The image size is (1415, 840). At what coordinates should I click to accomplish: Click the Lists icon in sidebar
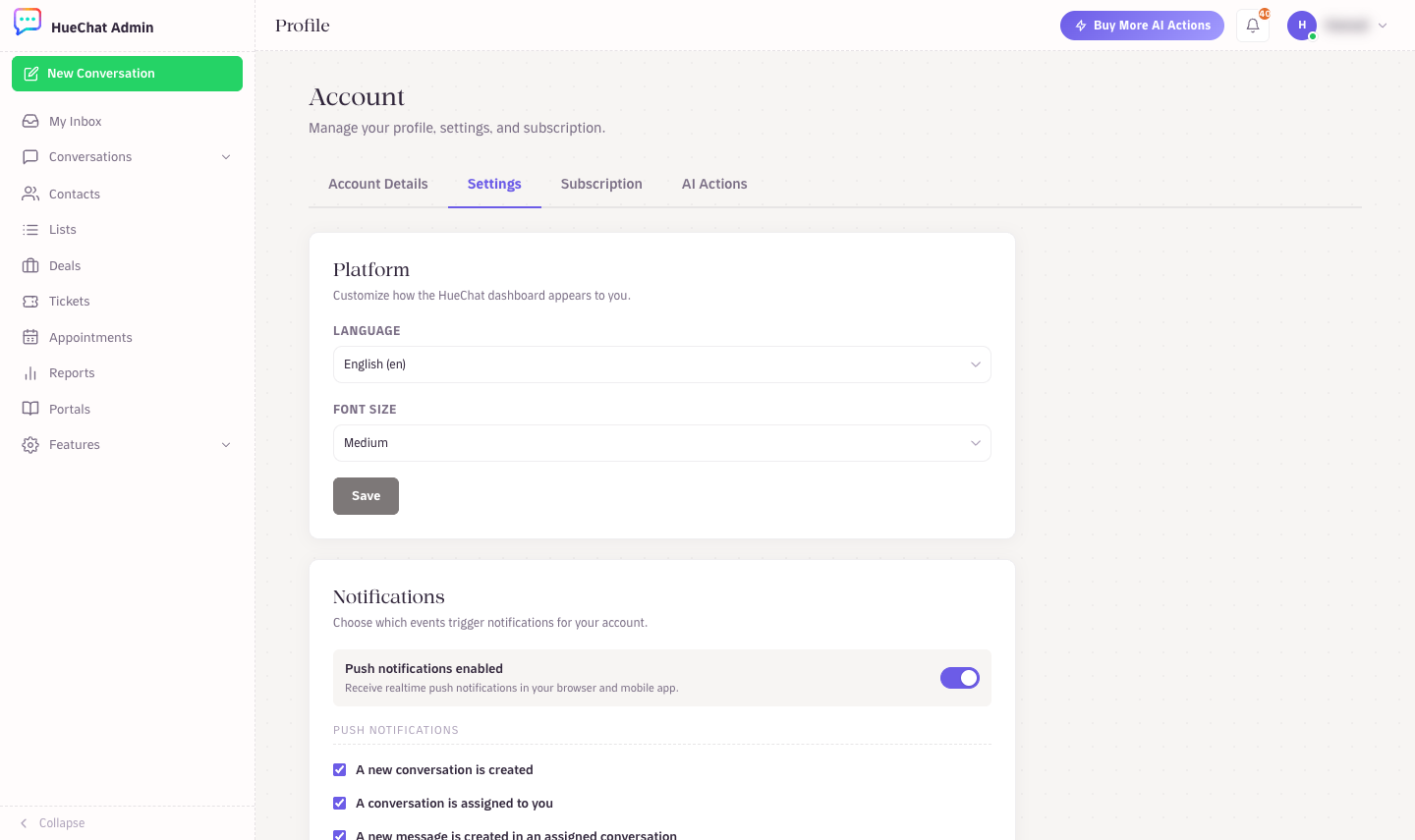pos(30,229)
